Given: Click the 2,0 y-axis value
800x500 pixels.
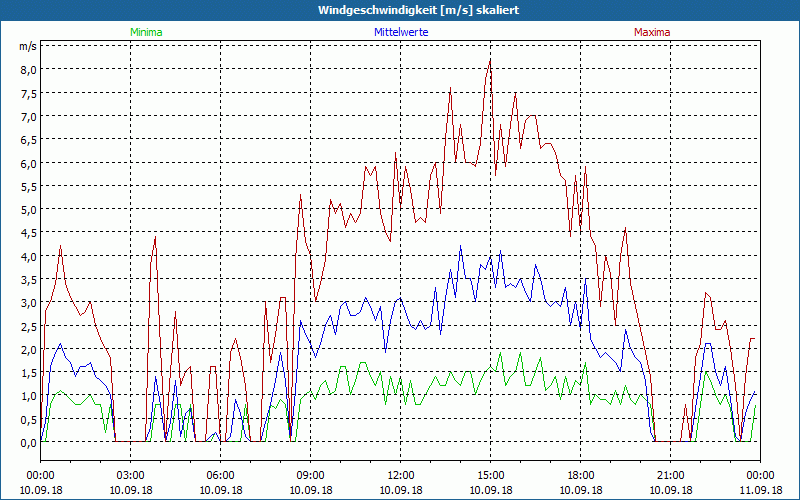Looking at the screenshot, I should [28, 350].
